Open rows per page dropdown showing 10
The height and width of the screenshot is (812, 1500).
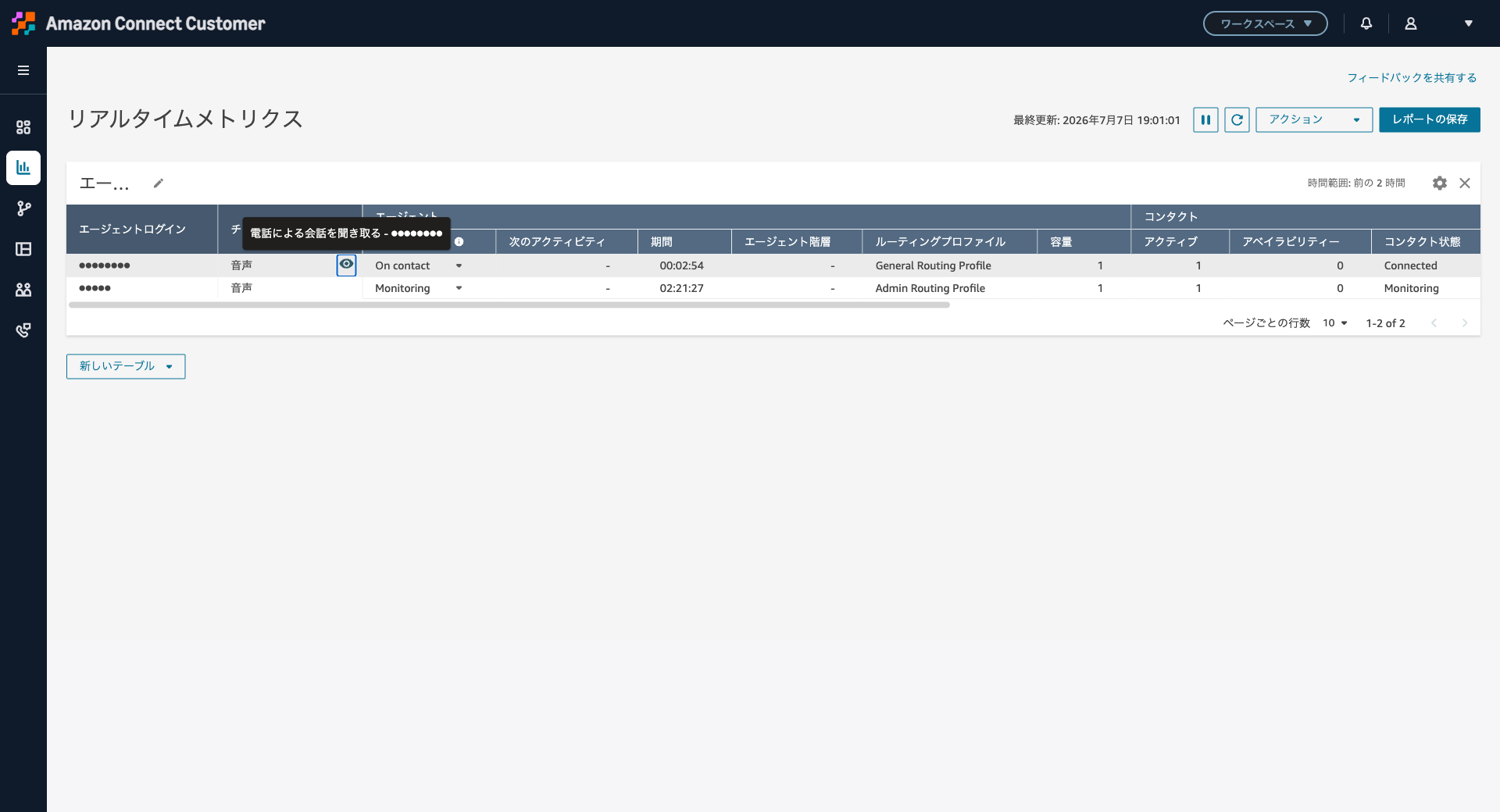click(1335, 323)
